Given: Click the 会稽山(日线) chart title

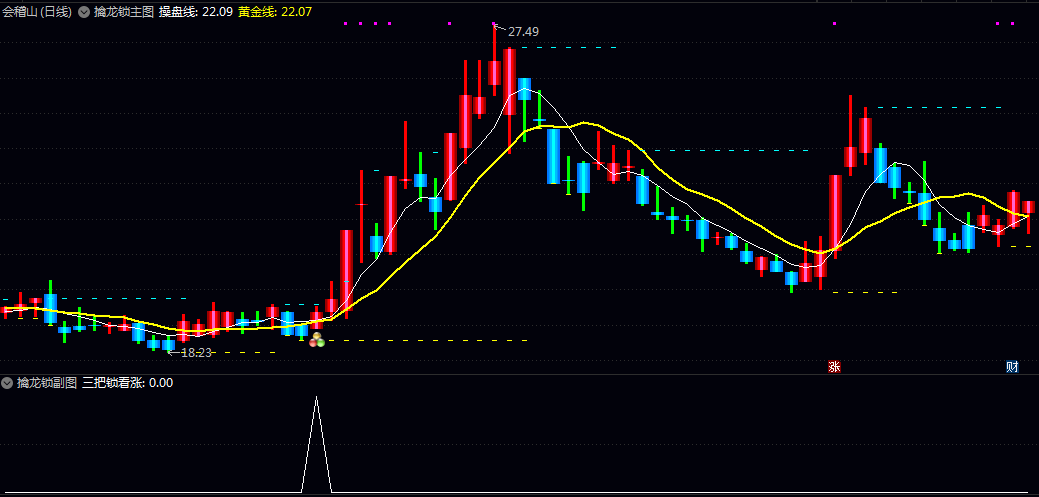Looking at the screenshot, I should (37, 12).
